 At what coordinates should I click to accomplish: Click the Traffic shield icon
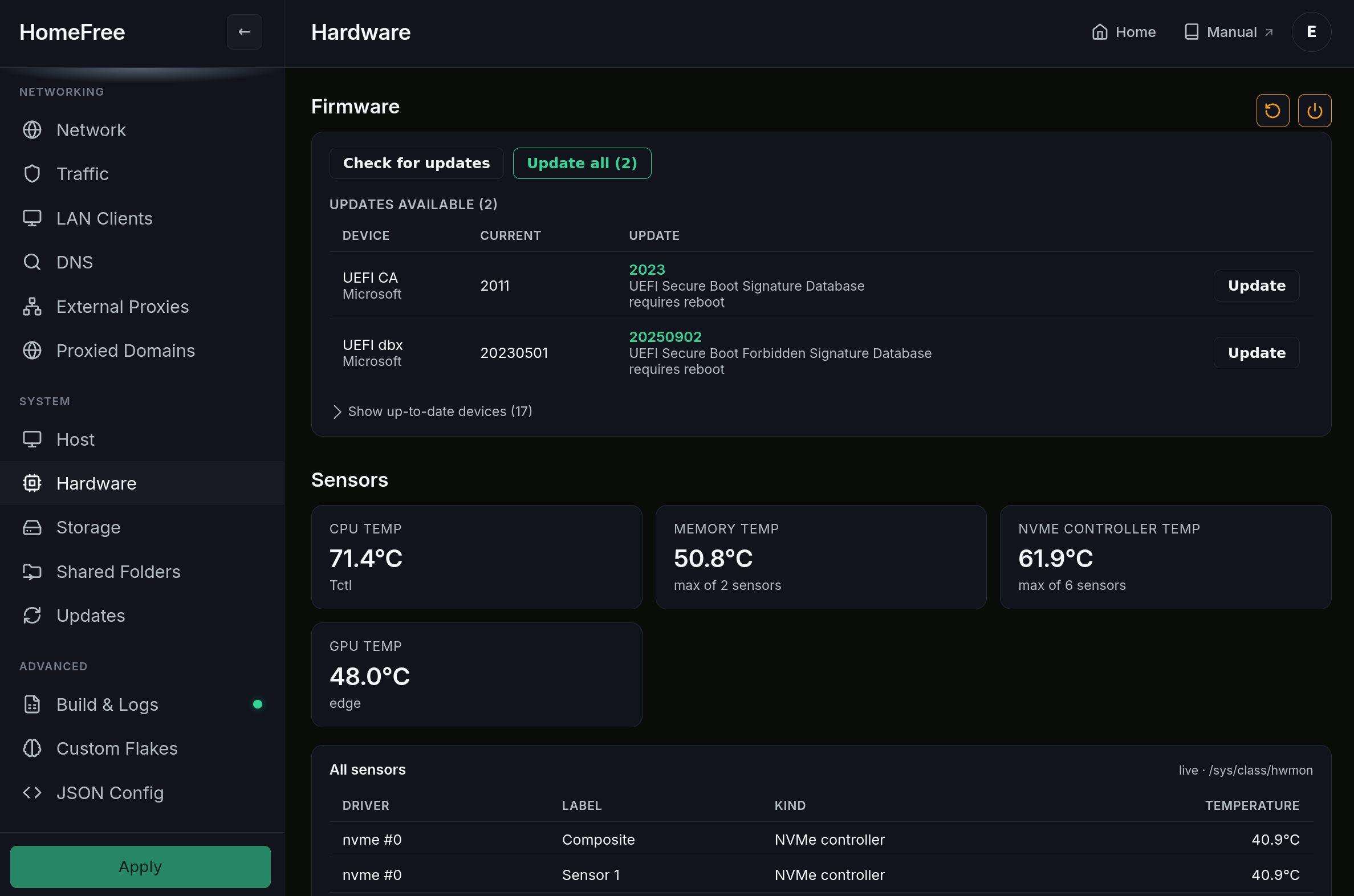coord(32,174)
